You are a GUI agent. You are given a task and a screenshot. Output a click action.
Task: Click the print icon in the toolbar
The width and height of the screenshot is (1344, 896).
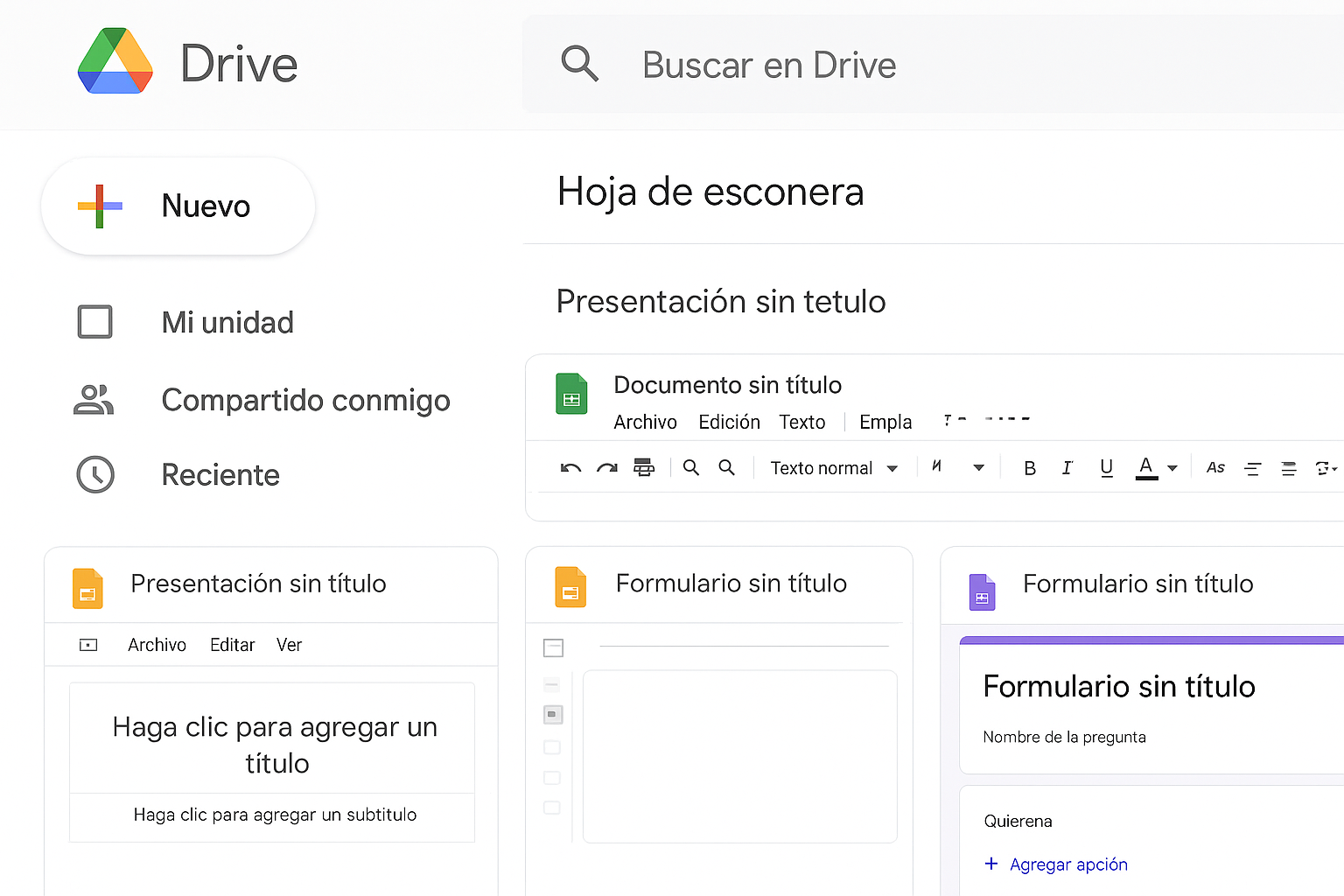point(644,468)
